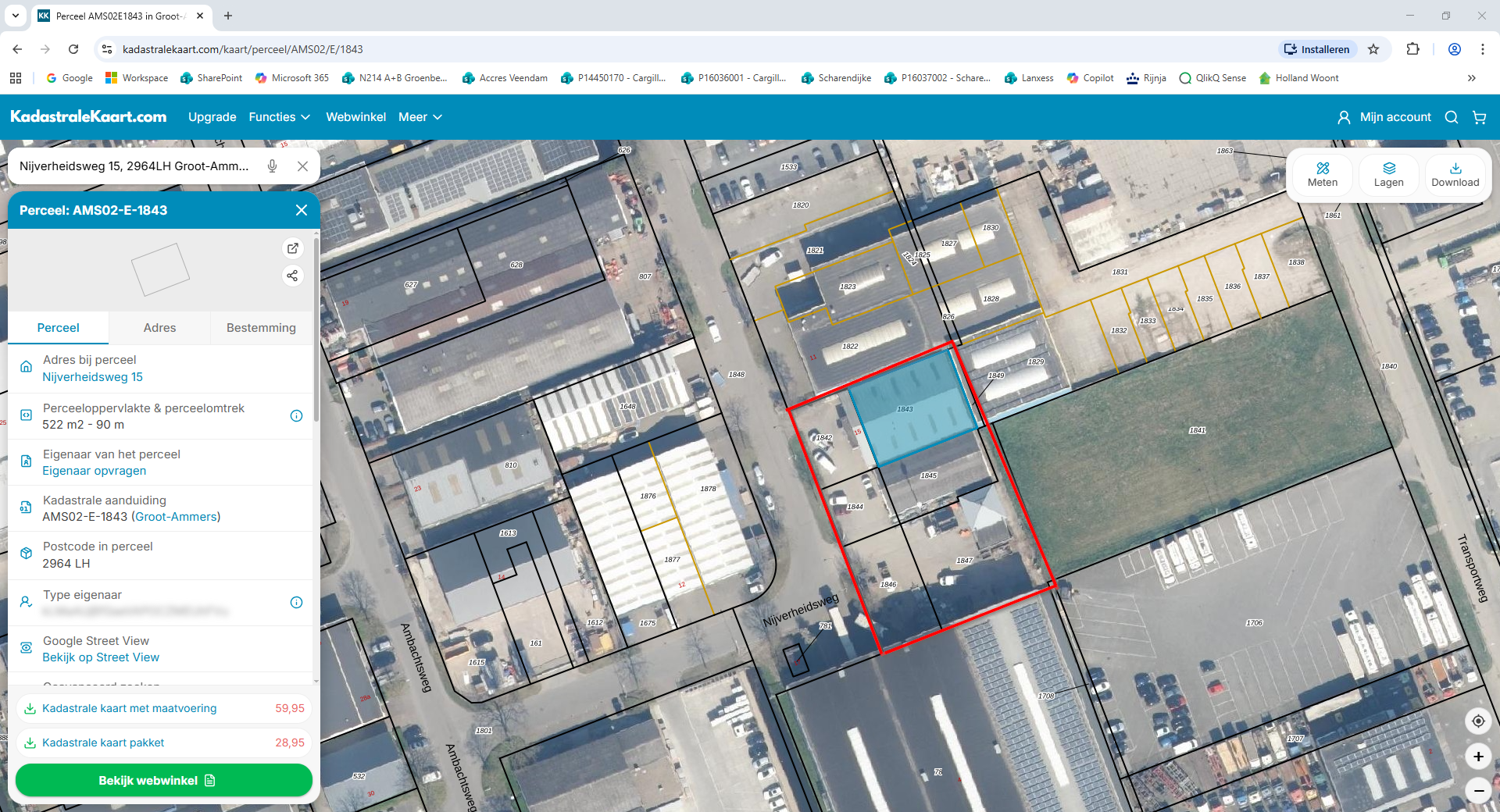Zoom in with the plus button
Image resolution: width=1500 pixels, height=812 pixels.
[x=1477, y=757]
